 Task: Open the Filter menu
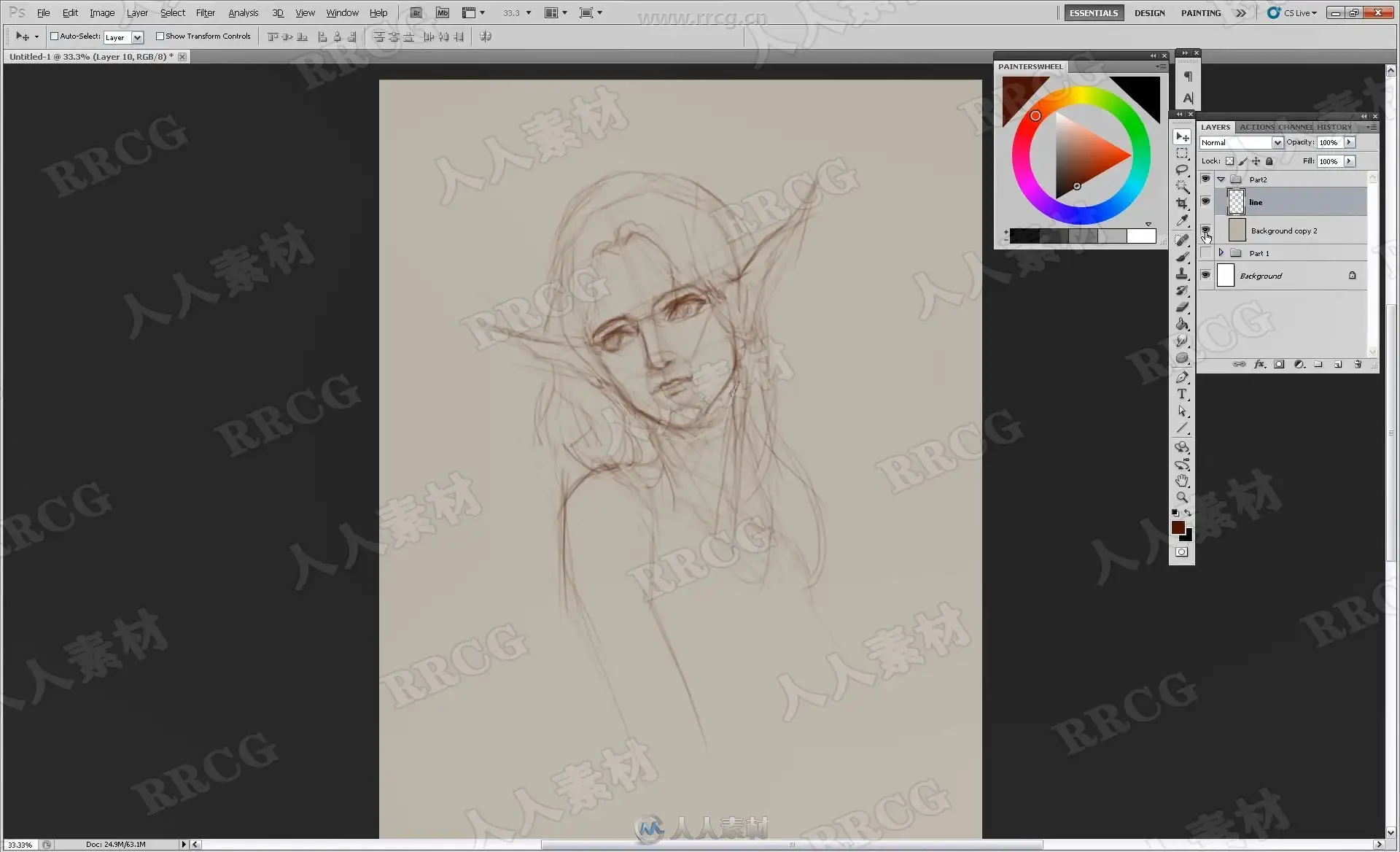[x=205, y=13]
